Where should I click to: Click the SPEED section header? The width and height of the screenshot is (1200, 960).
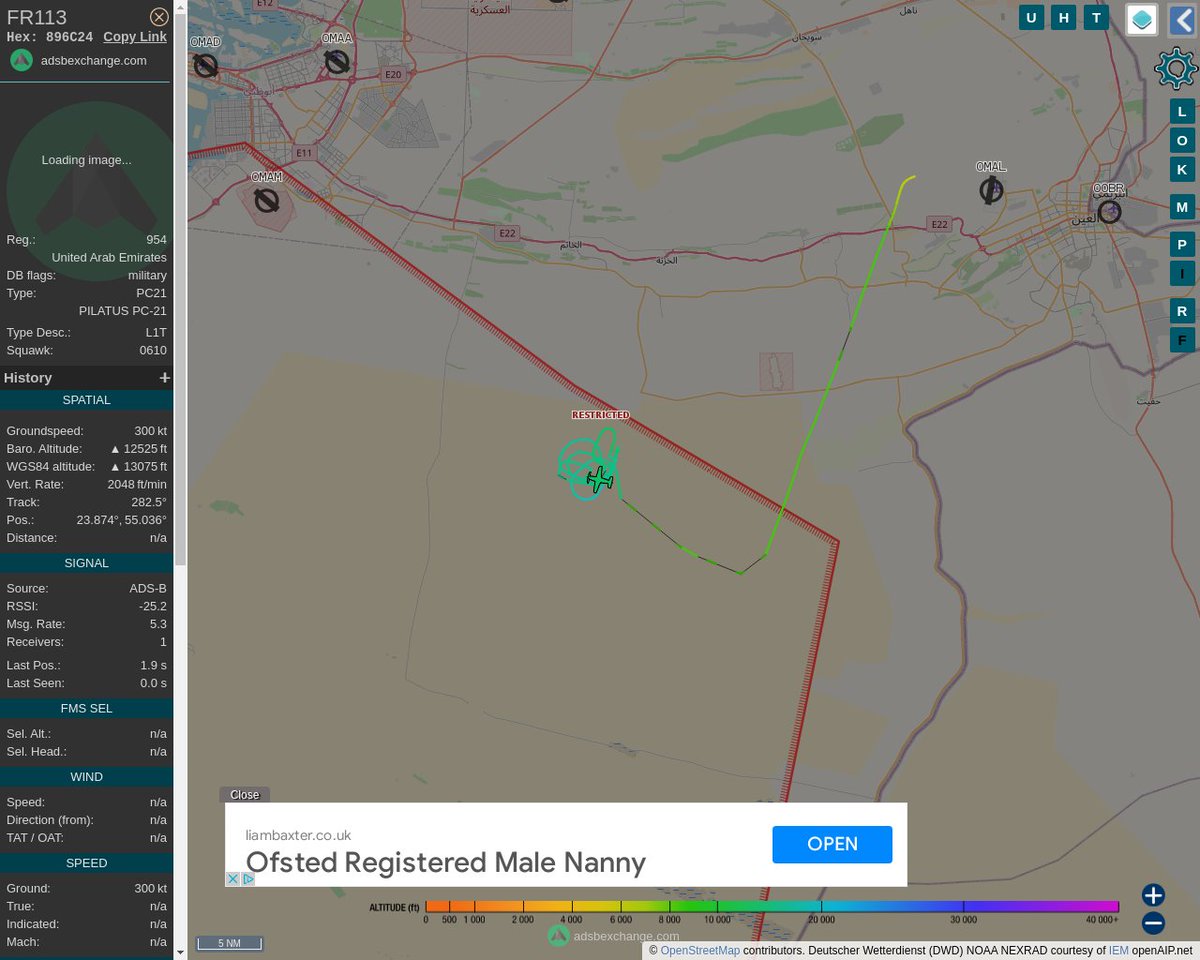coord(86,863)
